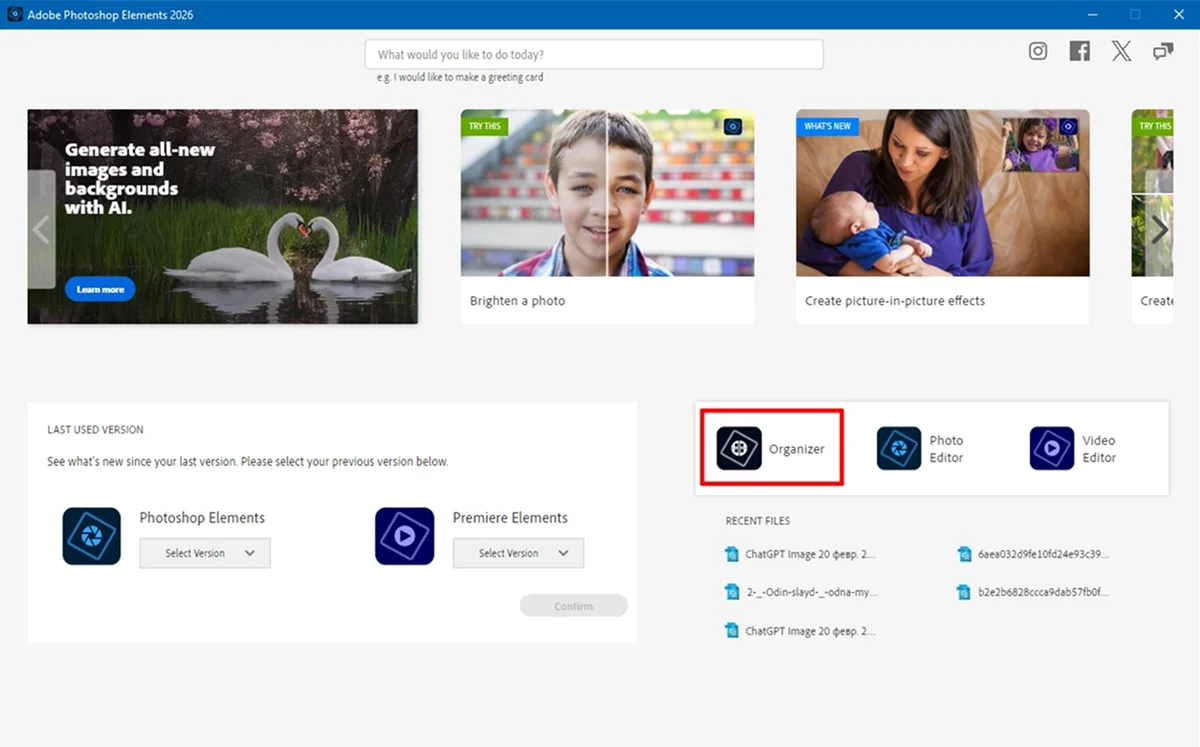
Task: Click Photo Editor badge on picture-in-picture card
Action: point(1068,126)
